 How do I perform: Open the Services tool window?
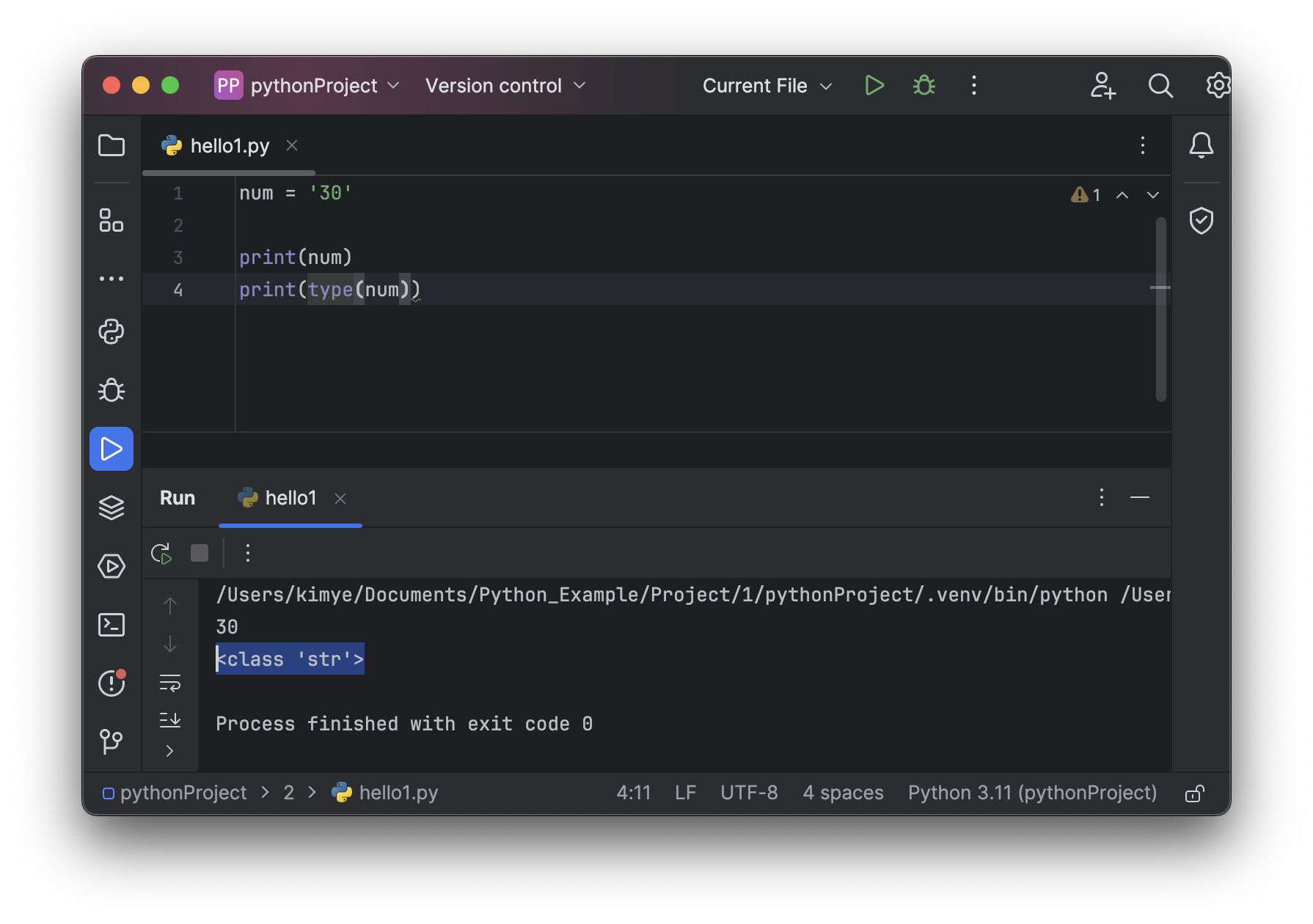click(111, 566)
